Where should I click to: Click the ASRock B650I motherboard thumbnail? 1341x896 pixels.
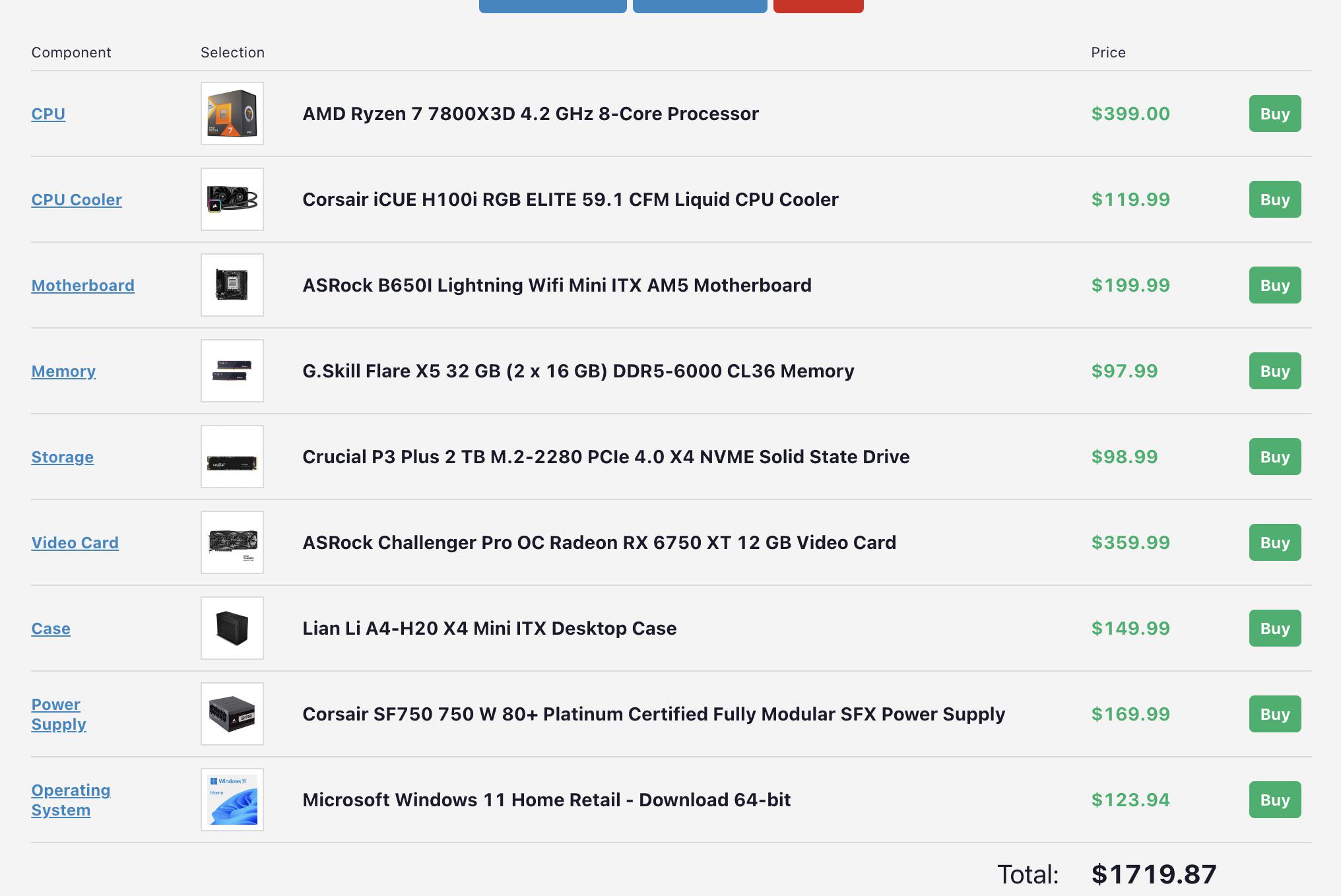point(232,285)
